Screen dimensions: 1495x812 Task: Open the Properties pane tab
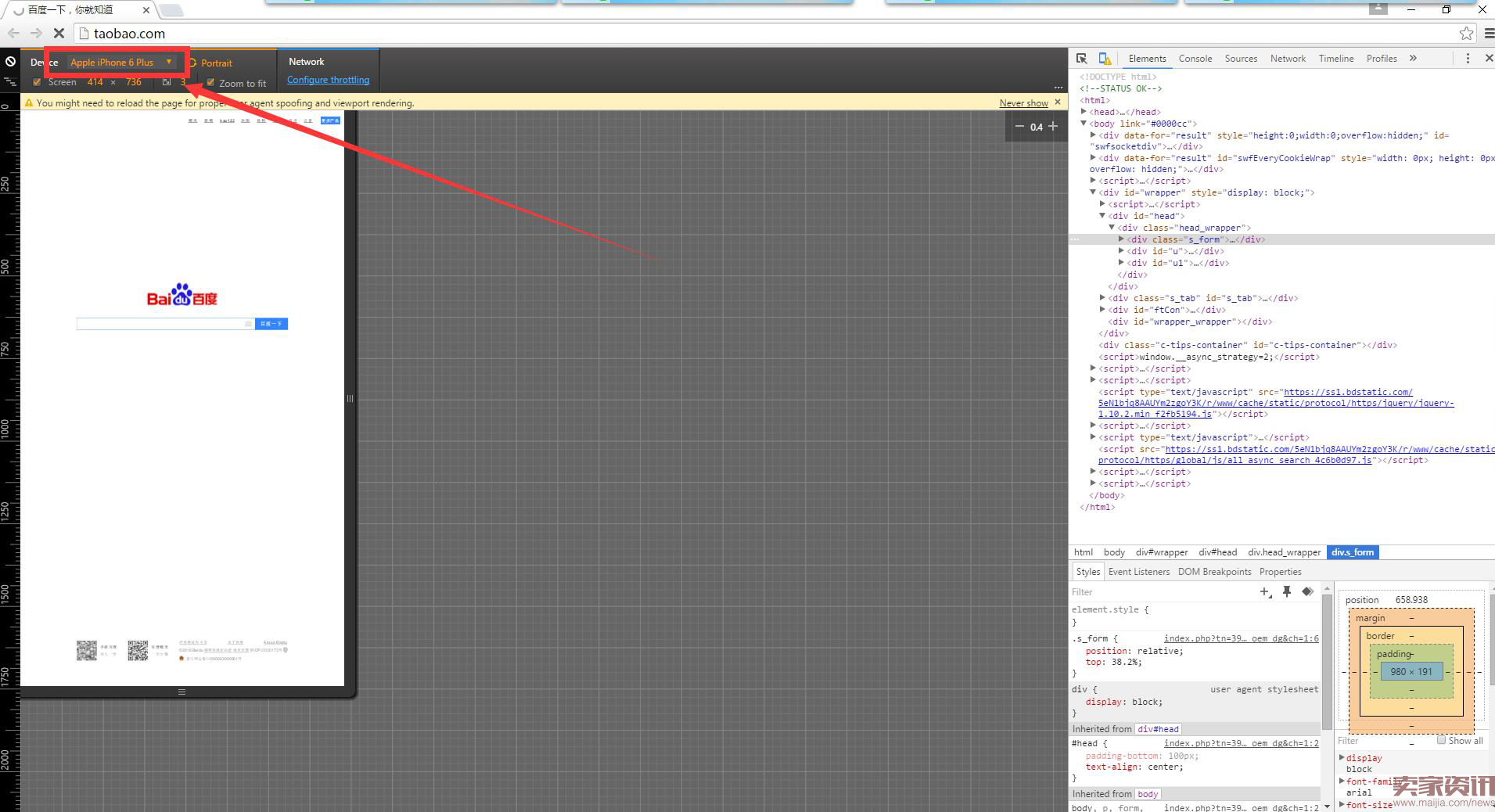pyautogui.click(x=1281, y=572)
